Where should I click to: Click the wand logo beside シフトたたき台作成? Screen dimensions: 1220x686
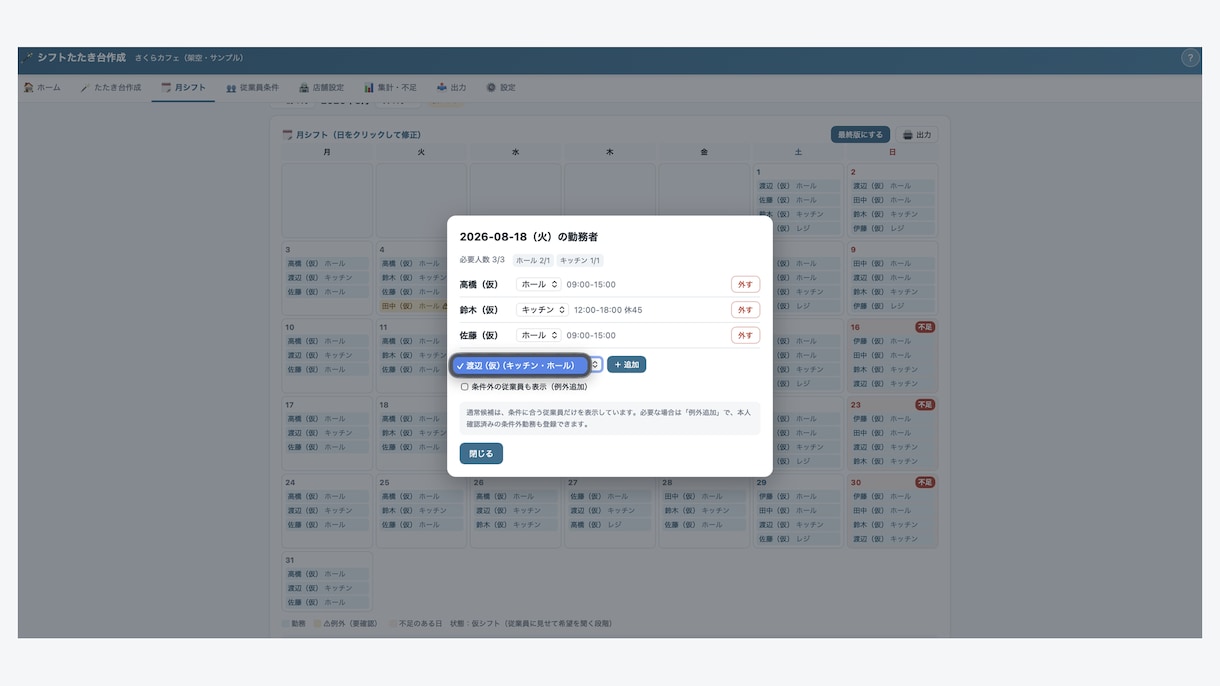[x=27, y=58]
